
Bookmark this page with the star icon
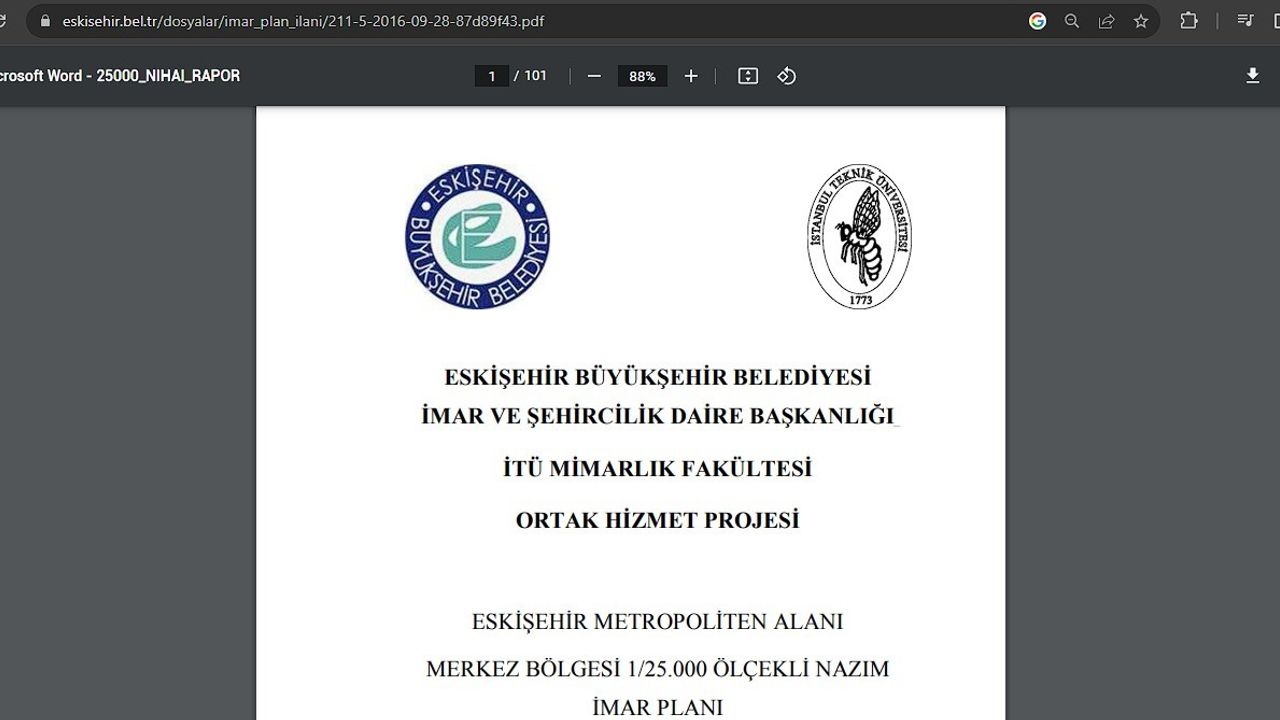click(x=1141, y=21)
